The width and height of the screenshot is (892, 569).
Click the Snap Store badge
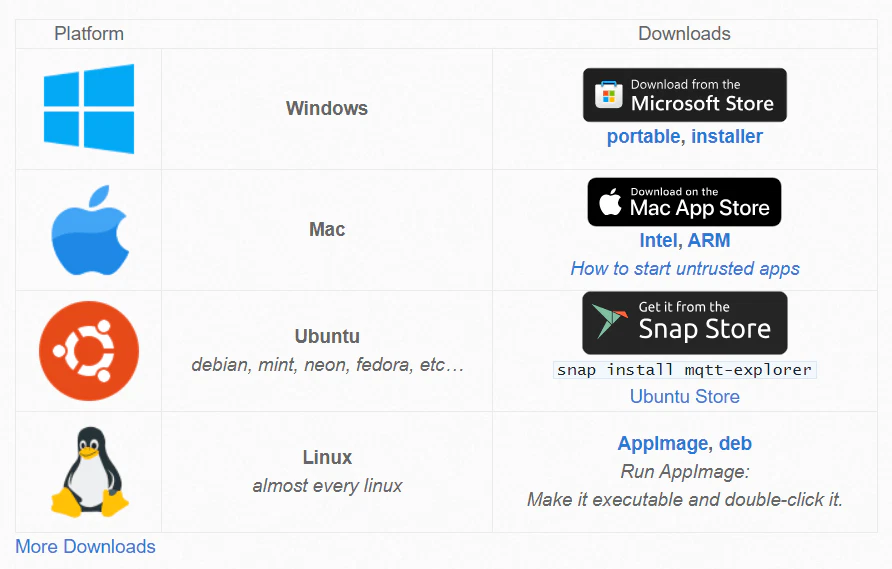tap(685, 323)
